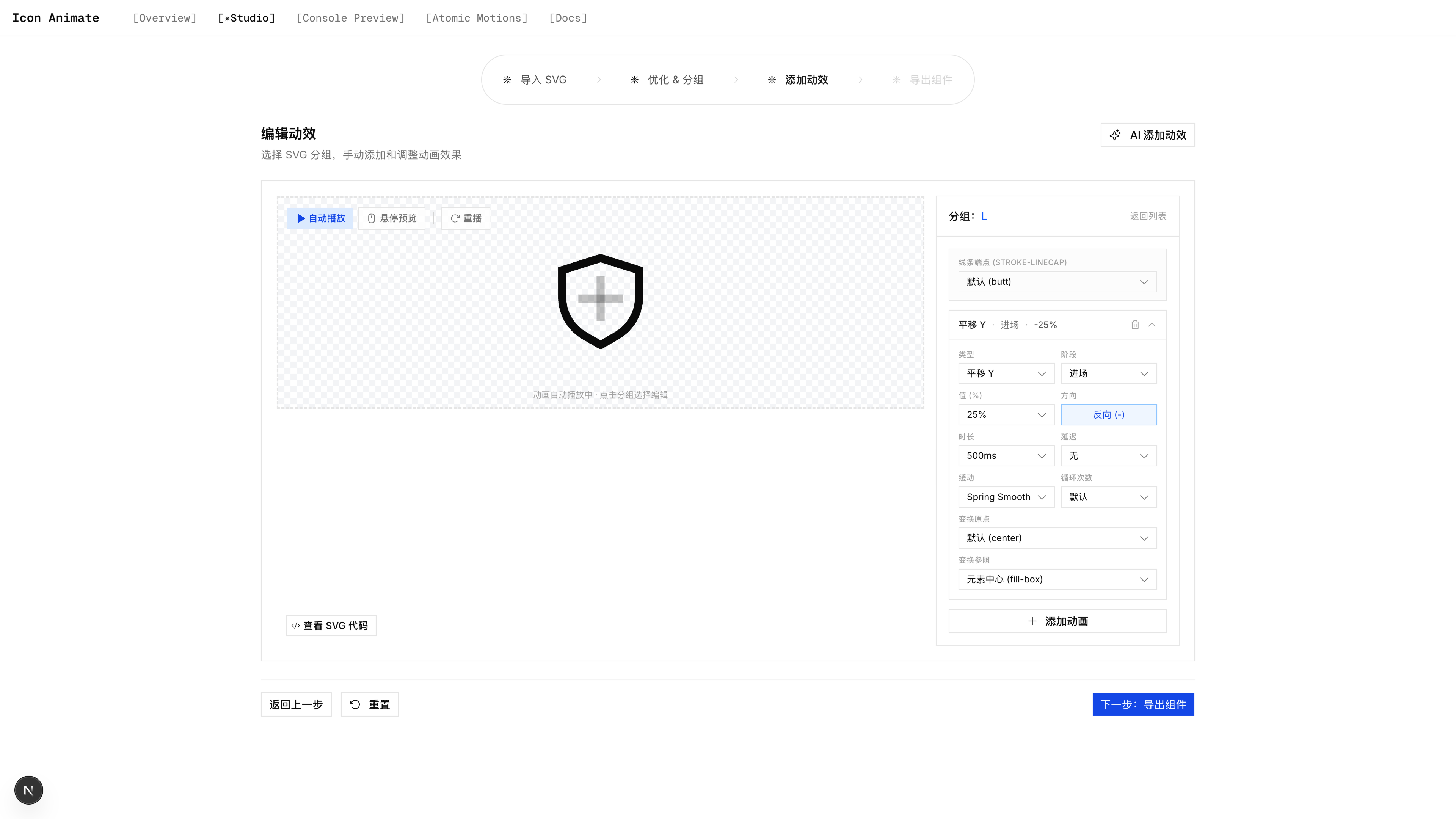Switch to 悬停预览 mode

click(x=392, y=218)
